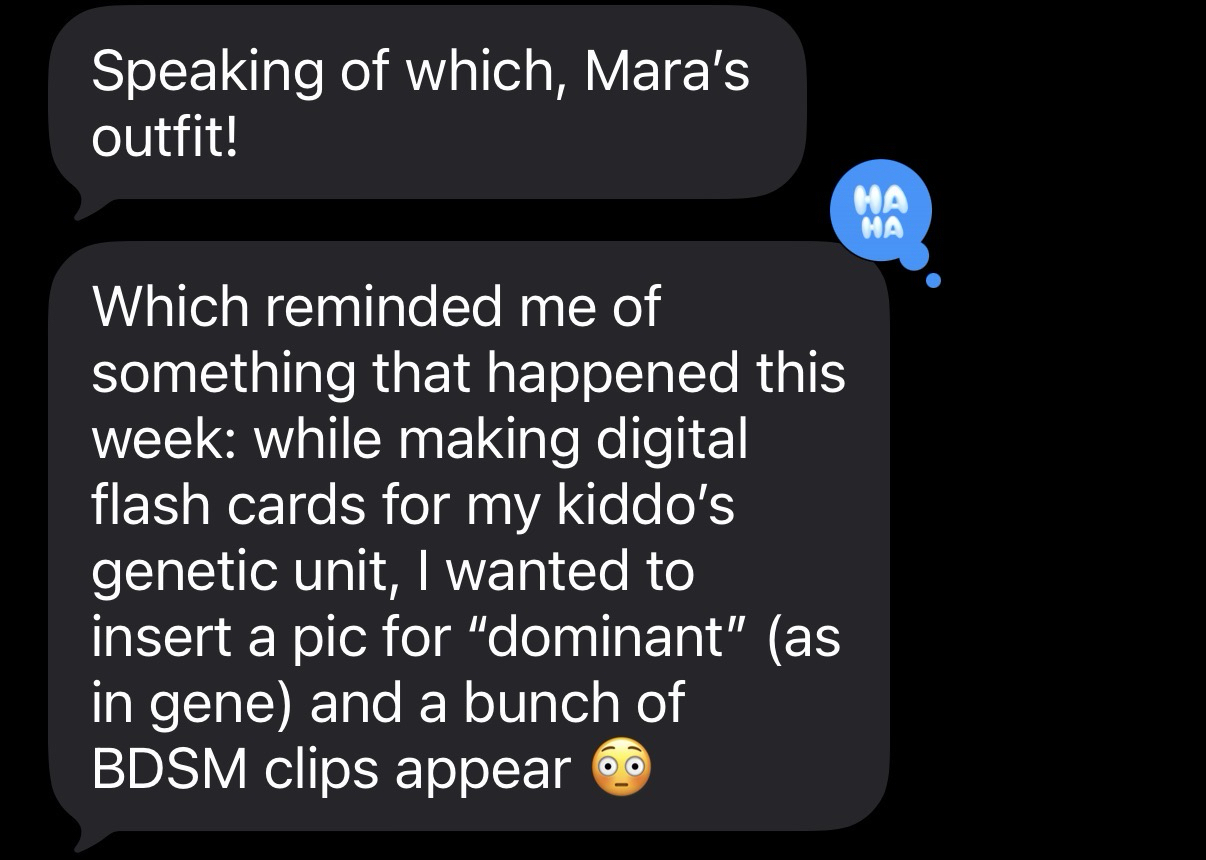Select the "Mara's outfit!" message bubble
This screenshot has height=860, width=1206.
tap(427, 105)
